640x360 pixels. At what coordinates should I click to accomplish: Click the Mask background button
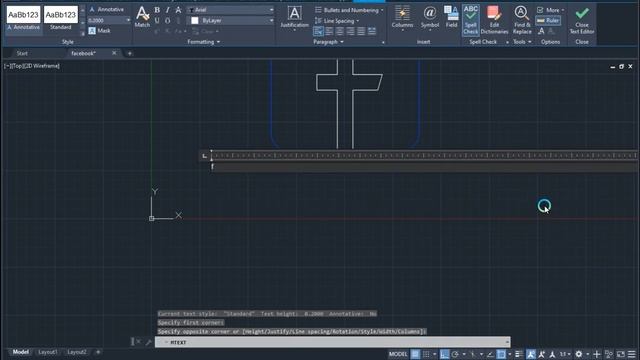pos(100,31)
